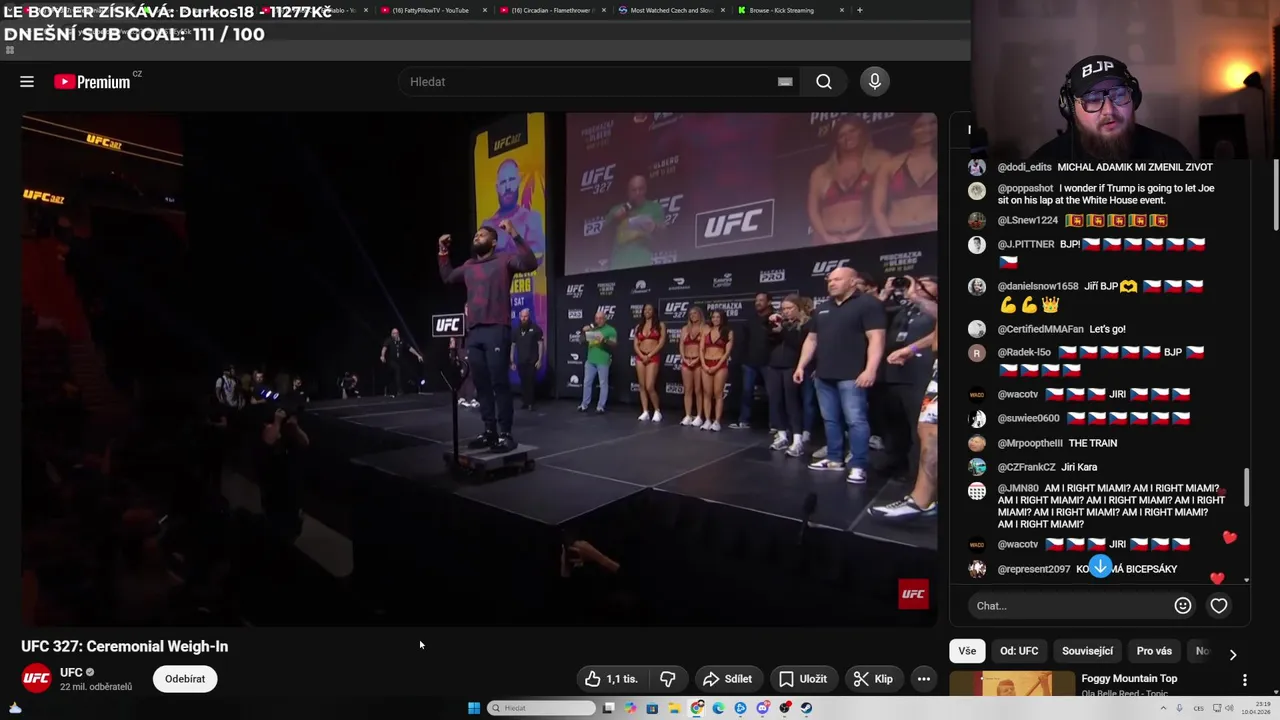Open browser apps grid icon below tabs
Screen dimensions: 1280x720
pyautogui.click(x=10, y=50)
